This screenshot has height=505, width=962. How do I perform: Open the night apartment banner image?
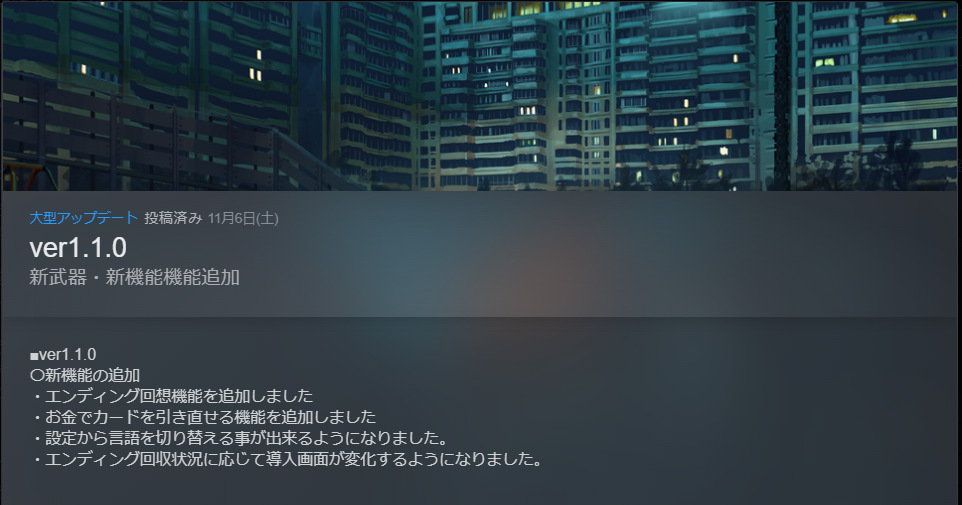tap(481, 95)
